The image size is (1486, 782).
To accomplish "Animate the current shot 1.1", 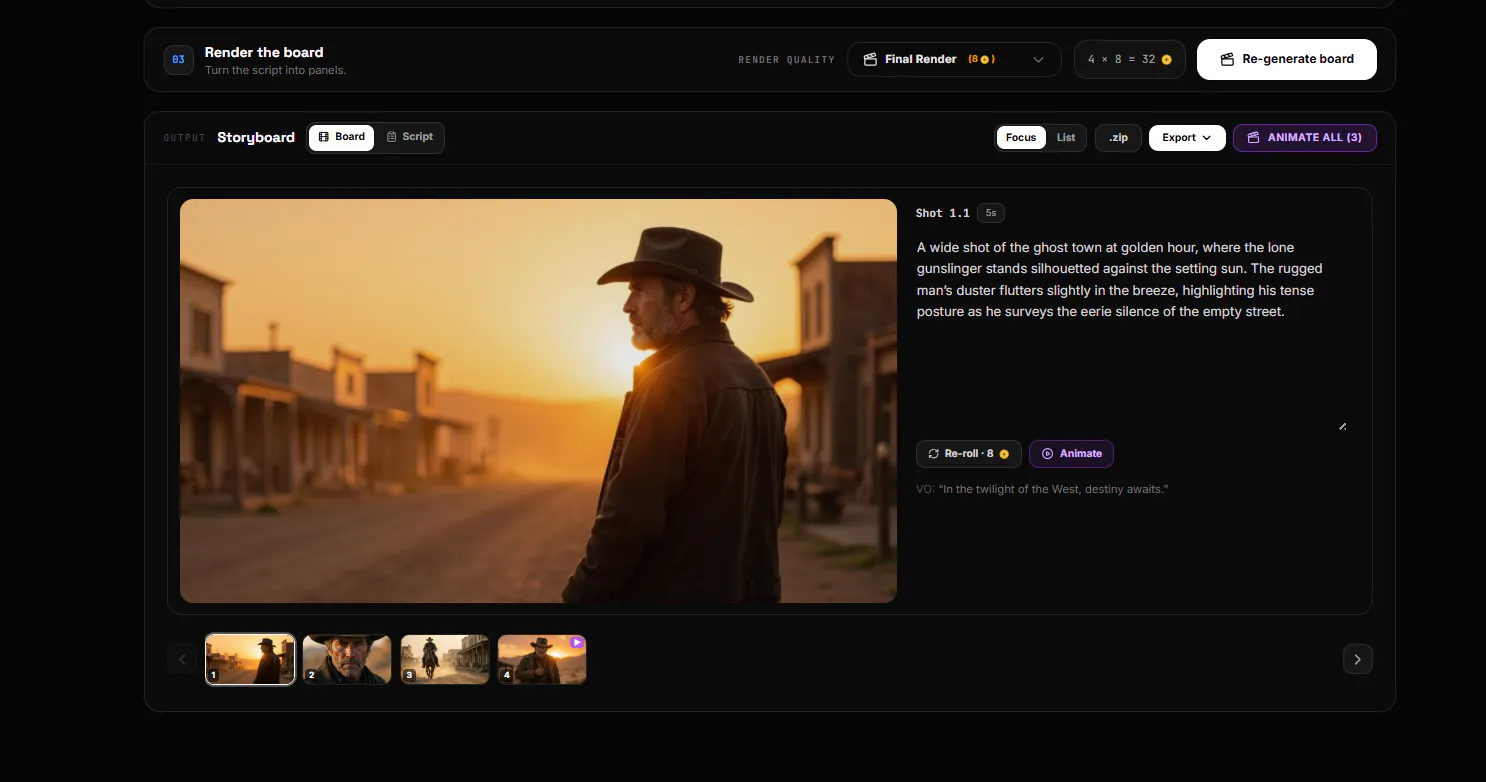I will click(x=1071, y=454).
